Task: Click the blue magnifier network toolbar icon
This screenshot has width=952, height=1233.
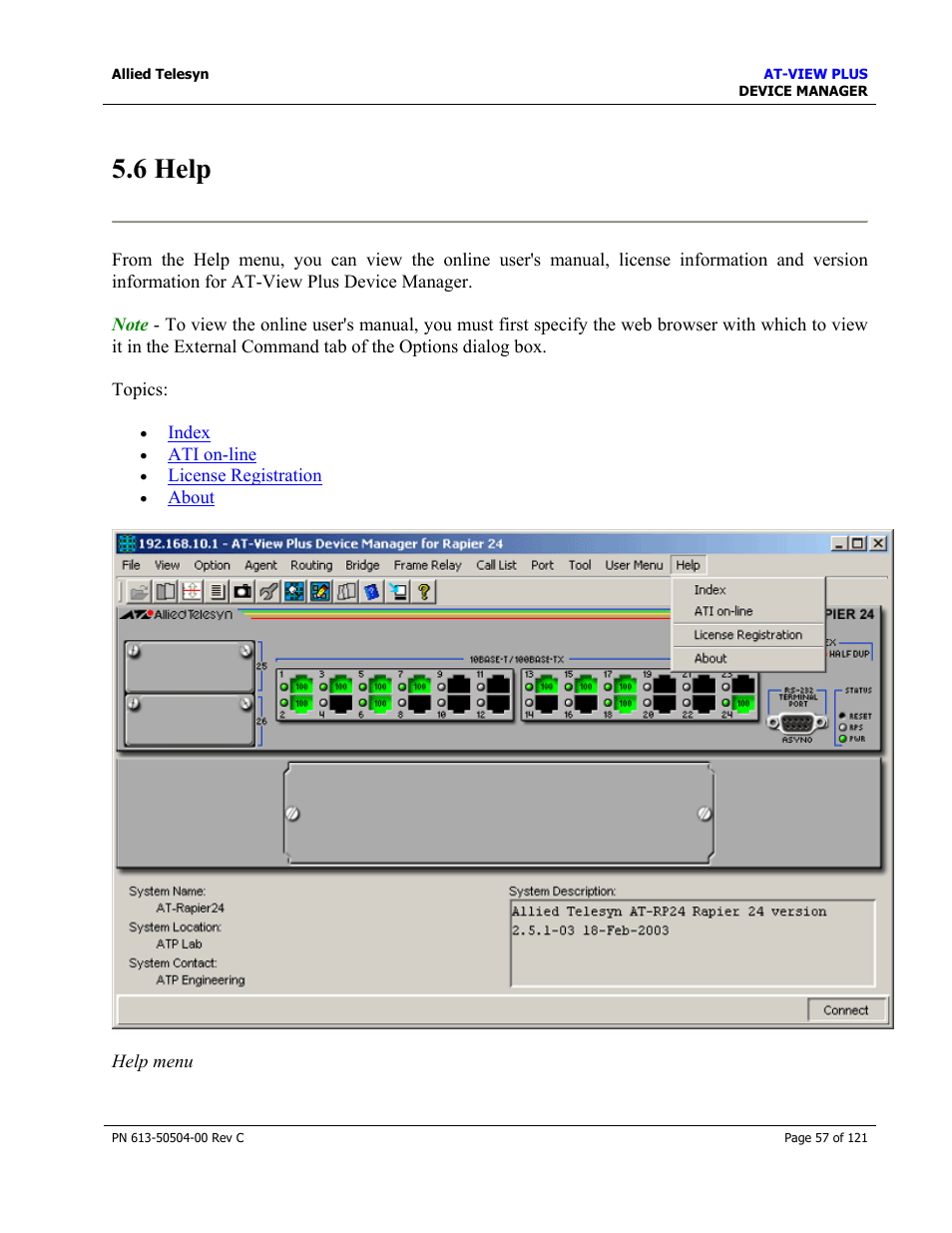Action: coord(294,591)
